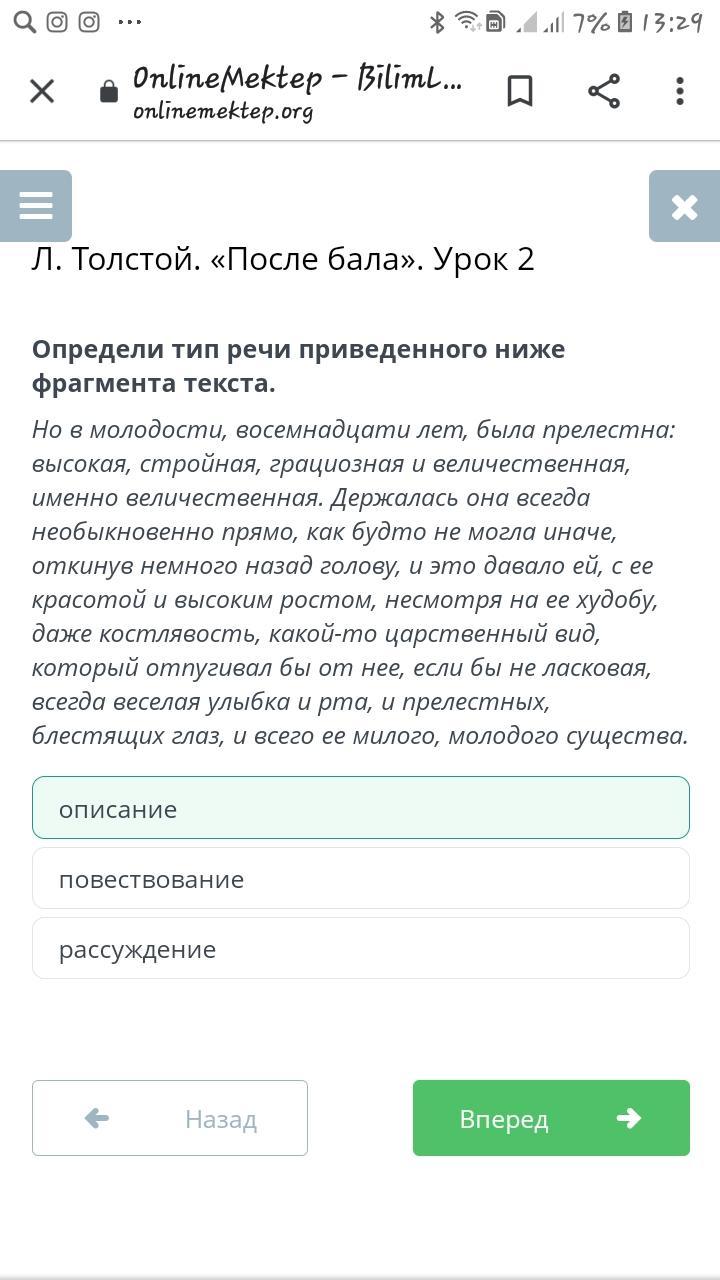
Task: Tap the onlinemektep.org address text
Action: [223, 111]
